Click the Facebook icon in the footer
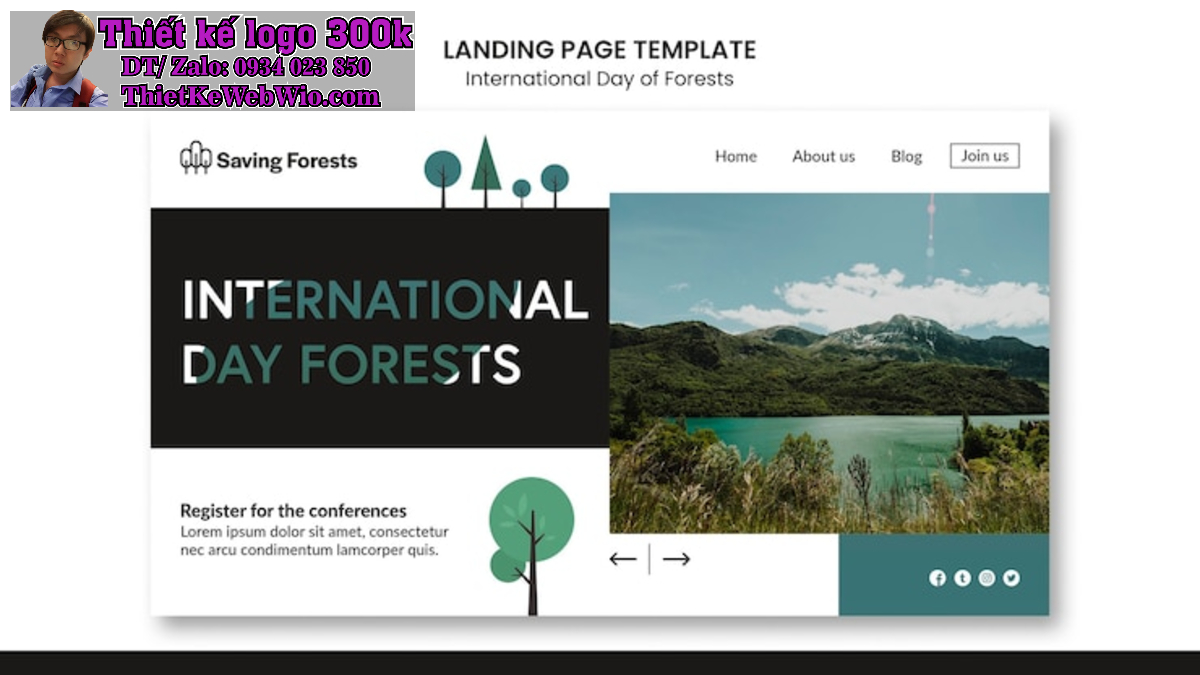Image resolution: width=1200 pixels, height=675 pixels. point(937,576)
